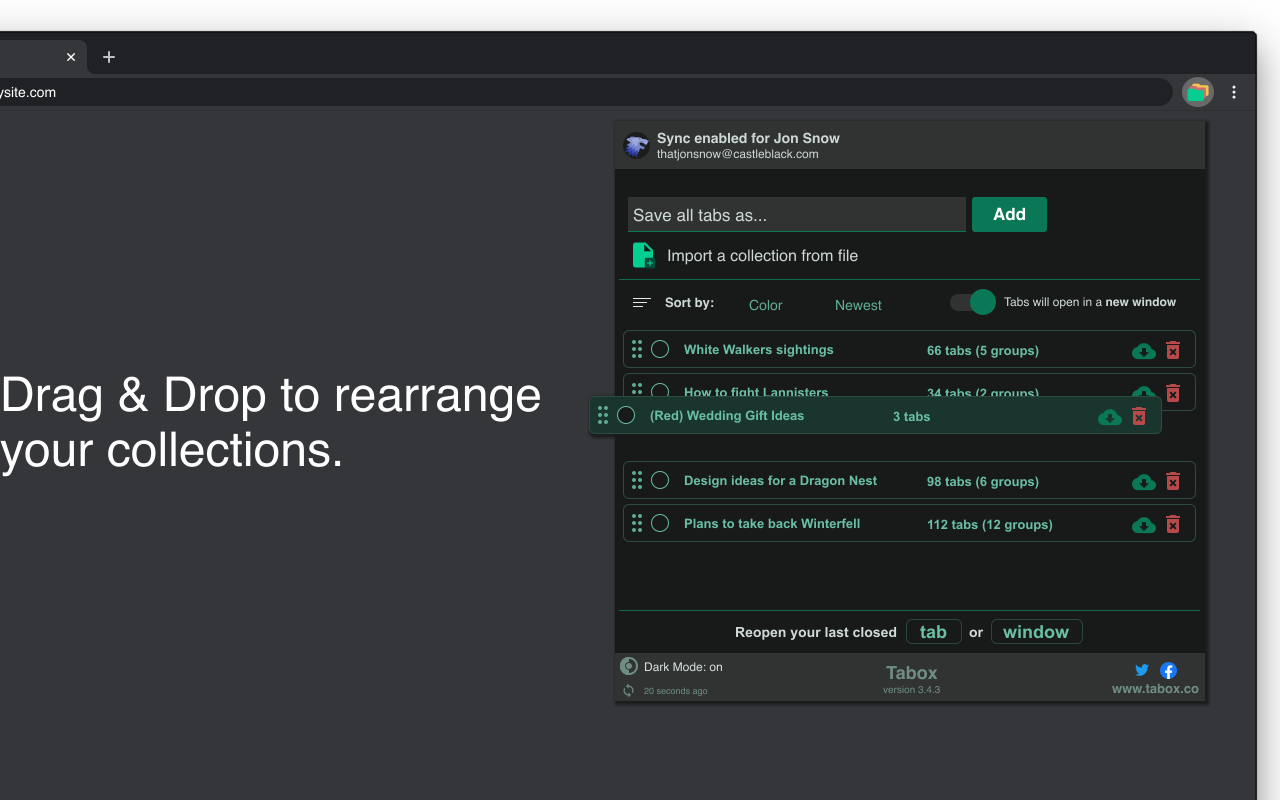Image resolution: width=1280 pixels, height=800 pixels.
Task: Open the www.tabox.co link
Action: (1154, 688)
